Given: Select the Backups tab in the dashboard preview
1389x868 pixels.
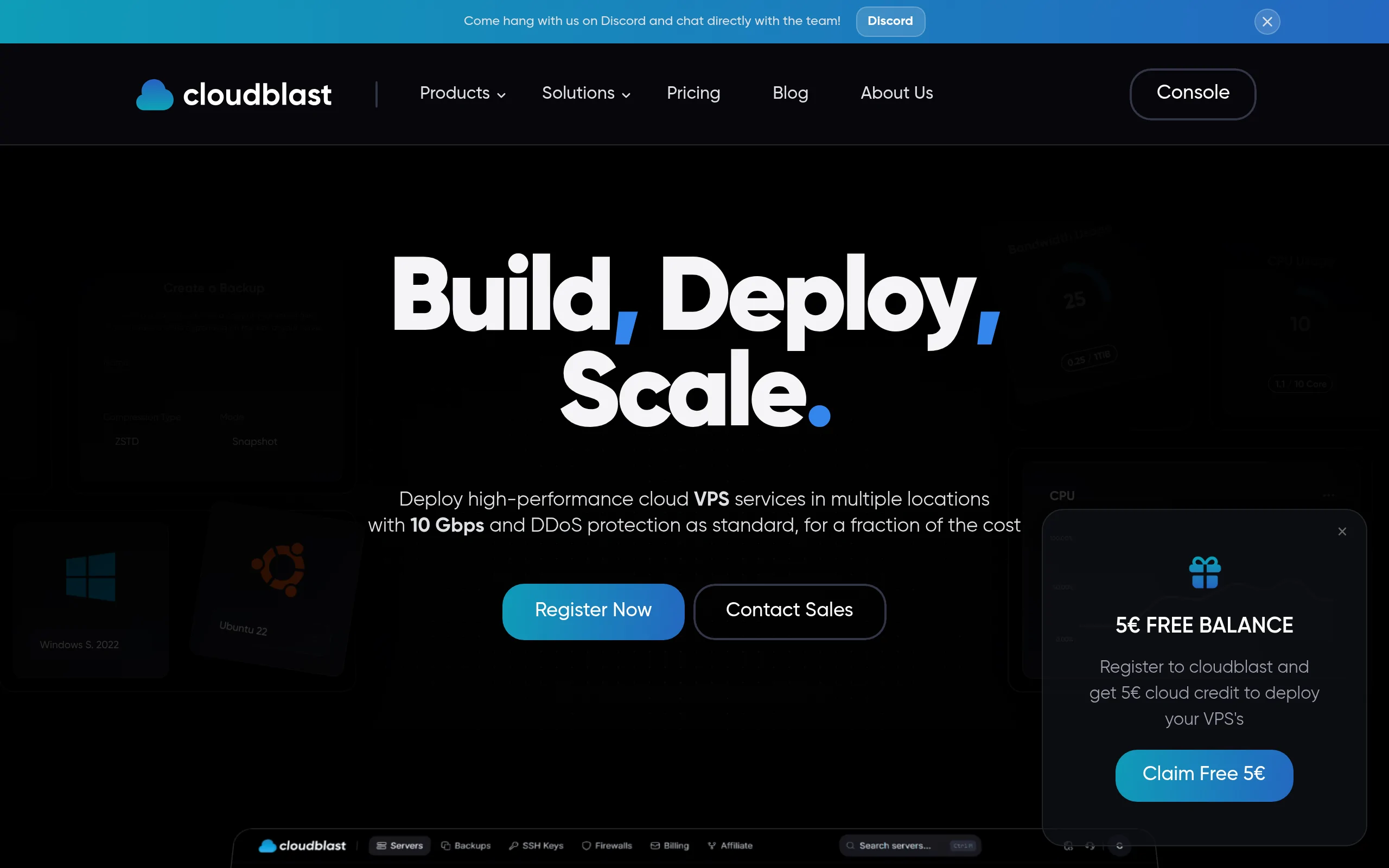Looking at the screenshot, I should (x=466, y=846).
